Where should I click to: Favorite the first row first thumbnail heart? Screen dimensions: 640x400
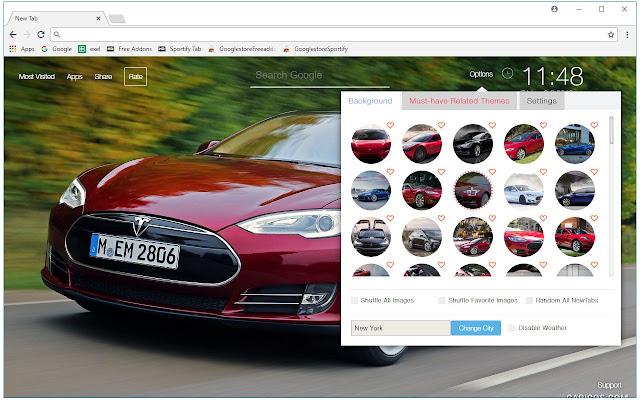coord(390,125)
